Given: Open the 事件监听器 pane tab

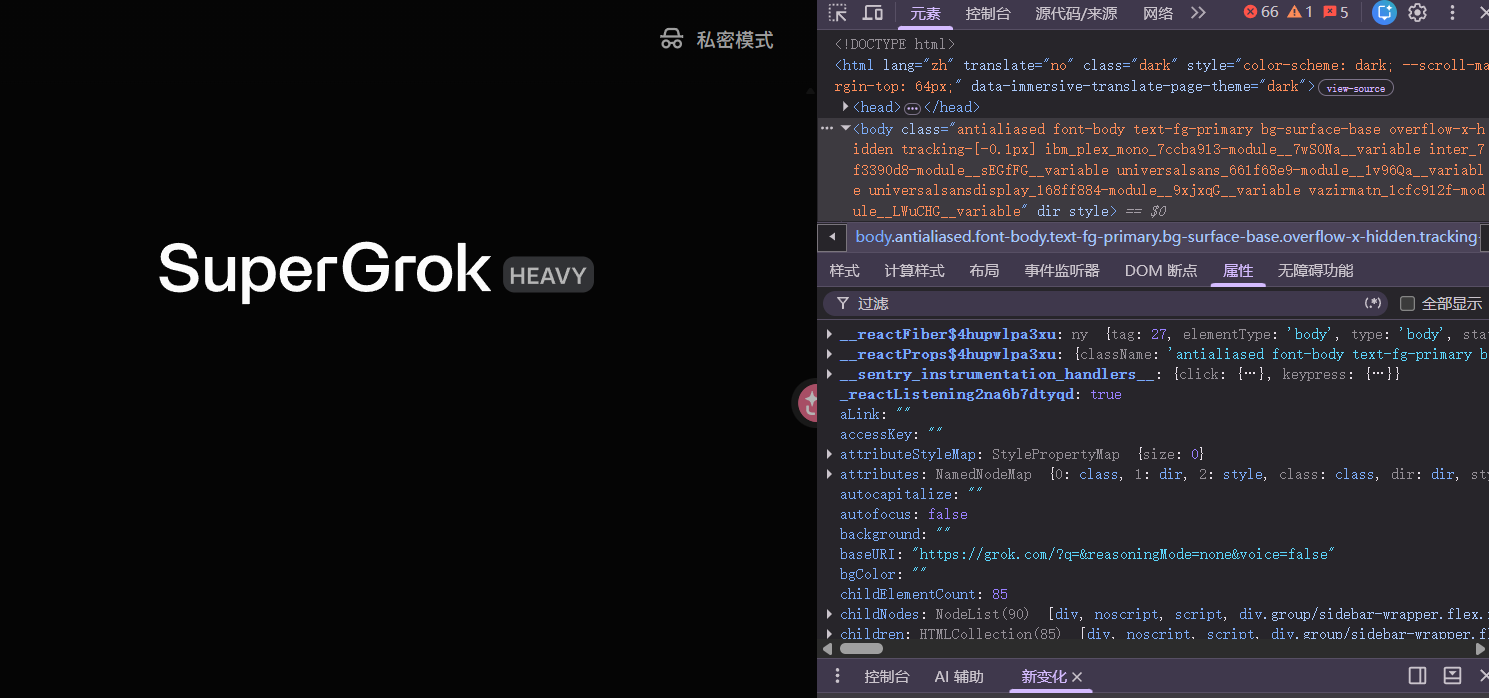Looking at the screenshot, I should pos(1061,271).
